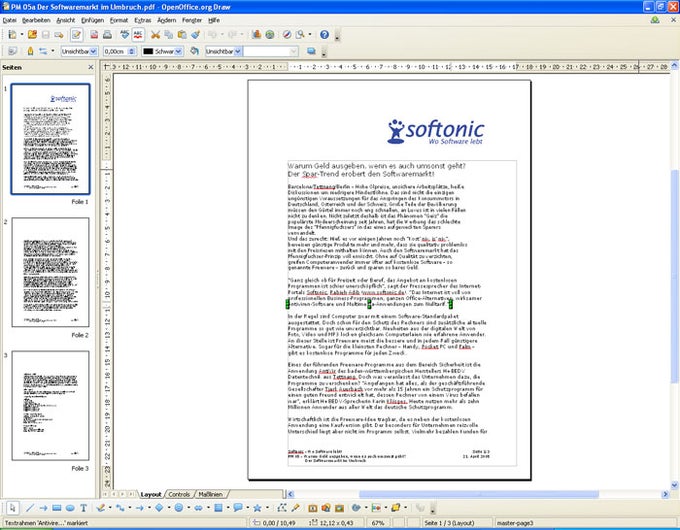
Task: Open the New document dropdown arrow
Action: point(22,35)
